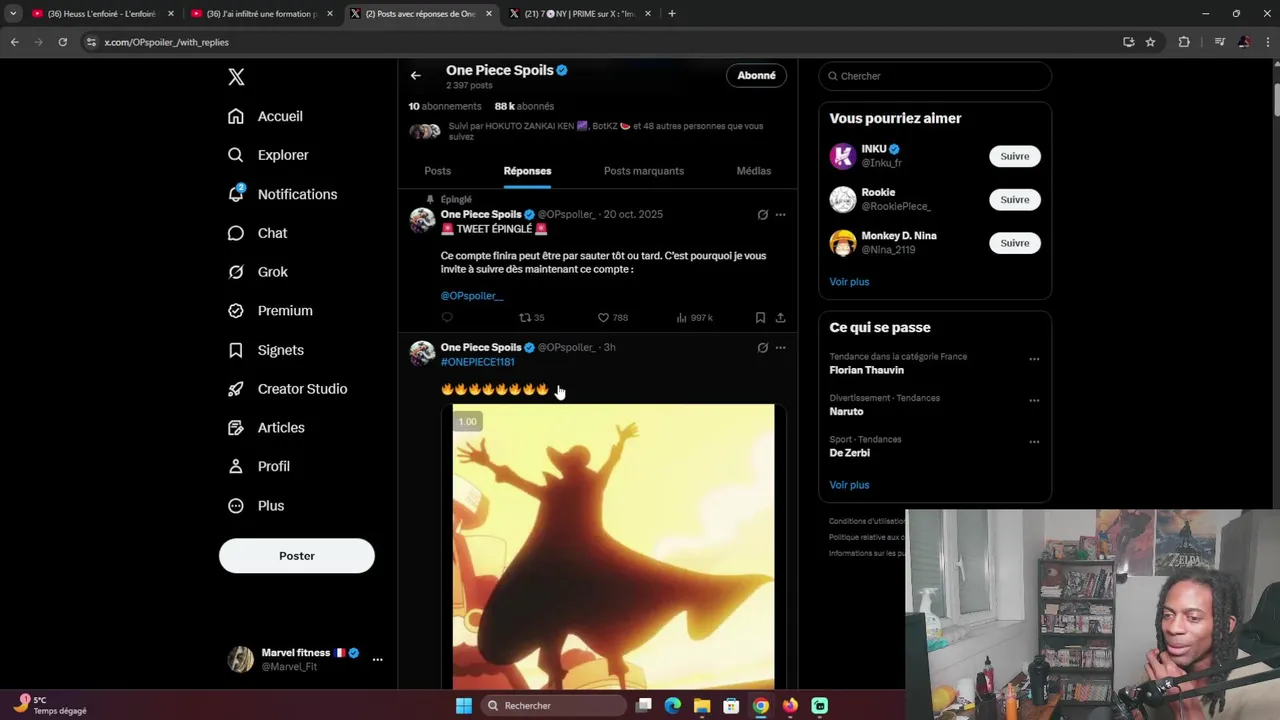Open Microsoft Edge from taskbar
Image resolution: width=1280 pixels, height=720 pixels.
coord(673,706)
